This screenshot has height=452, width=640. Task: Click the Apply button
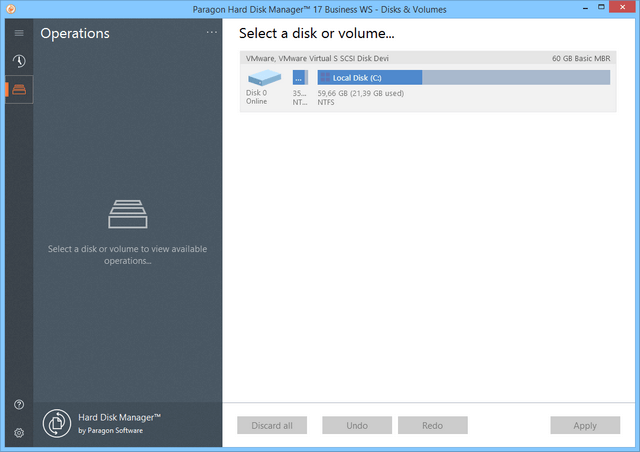click(x=585, y=425)
